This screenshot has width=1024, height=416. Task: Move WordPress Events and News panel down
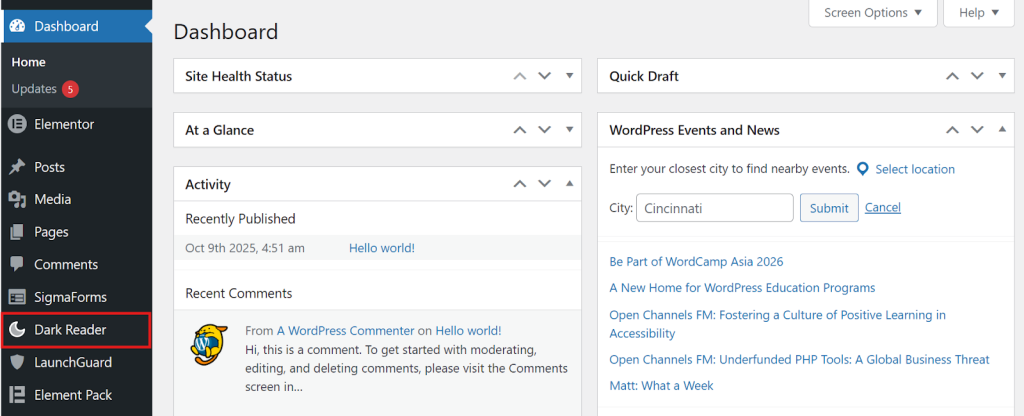[977, 130]
